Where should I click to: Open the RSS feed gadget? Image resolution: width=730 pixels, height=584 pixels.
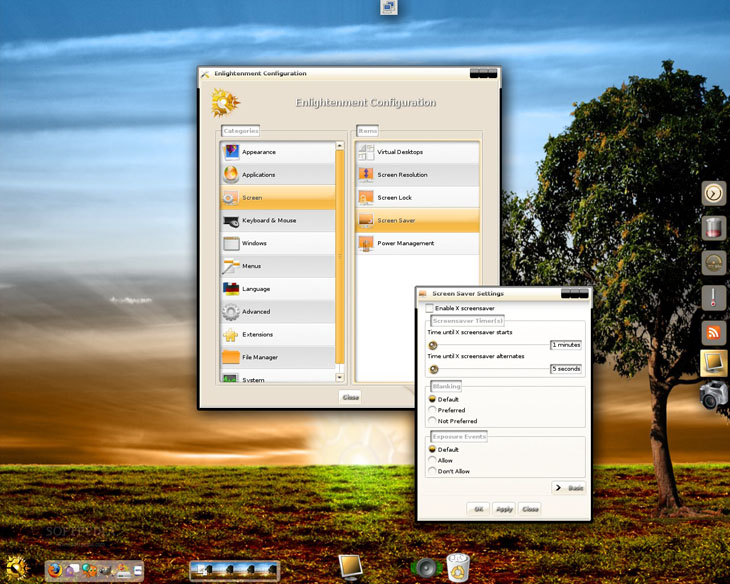click(714, 333)
